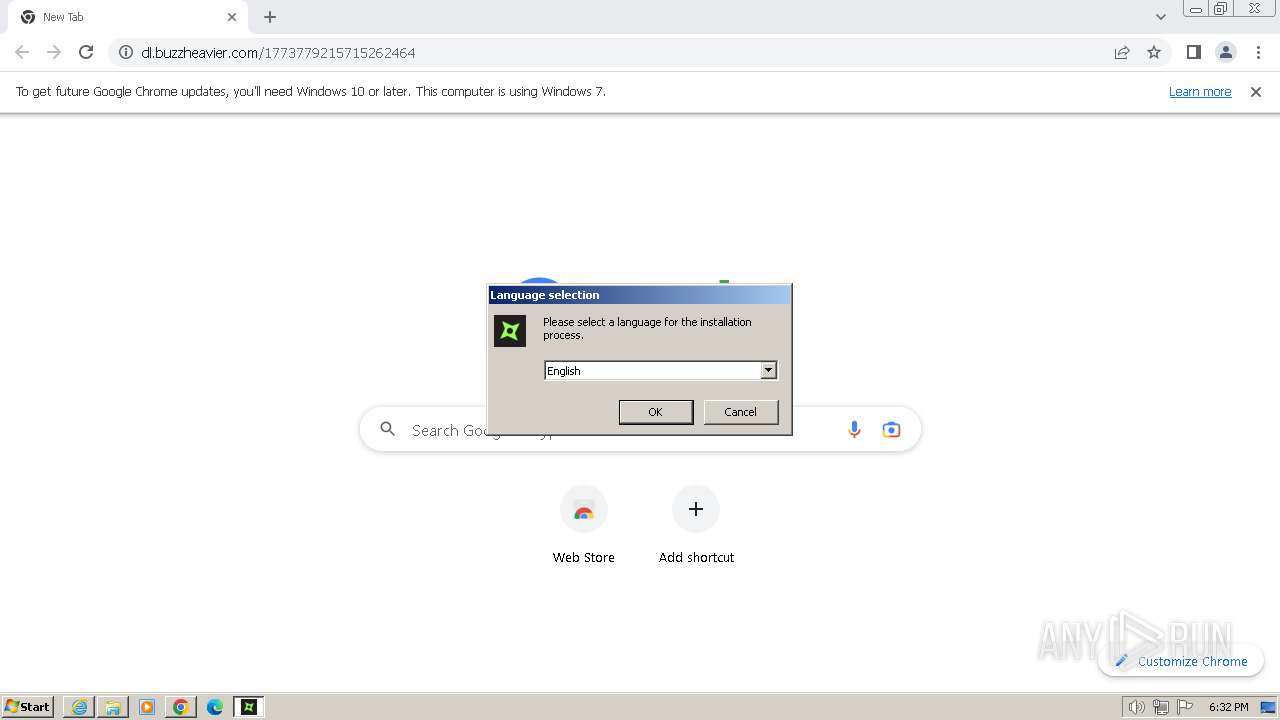Viewport: 1280px width, 720px height.
Task: Open Chrome three-dot menu
Action: click(1258, 52)
